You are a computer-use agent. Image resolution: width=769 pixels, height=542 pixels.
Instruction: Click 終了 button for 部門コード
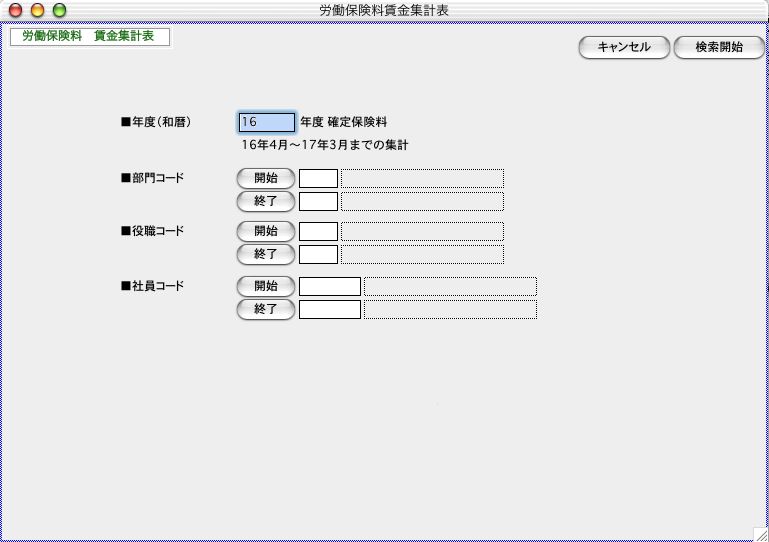[x=266, y=201]
